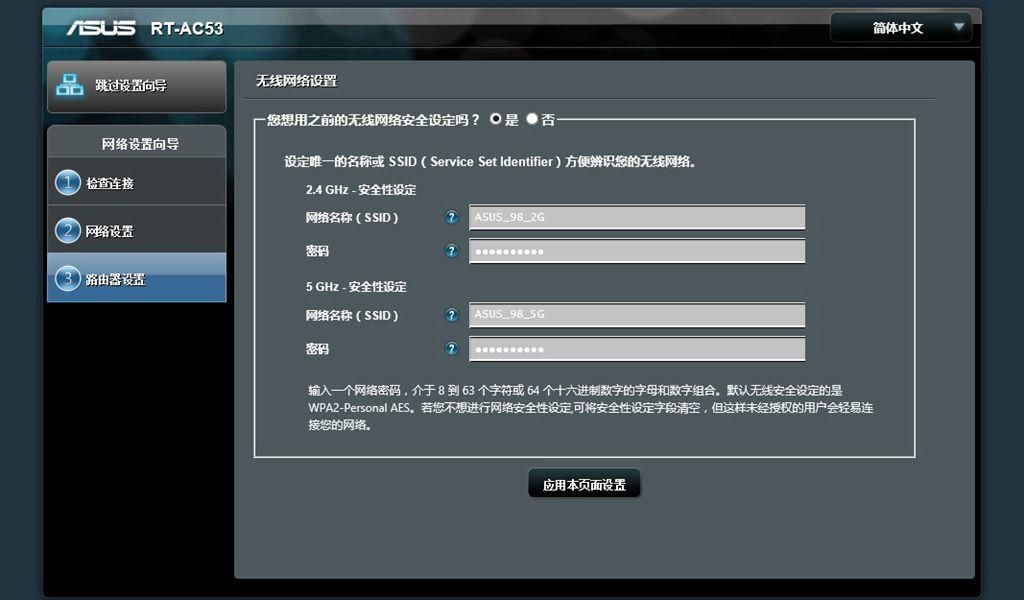
Task: Select the 是 (Yes) radio button
Action: [x=496, y=119]
